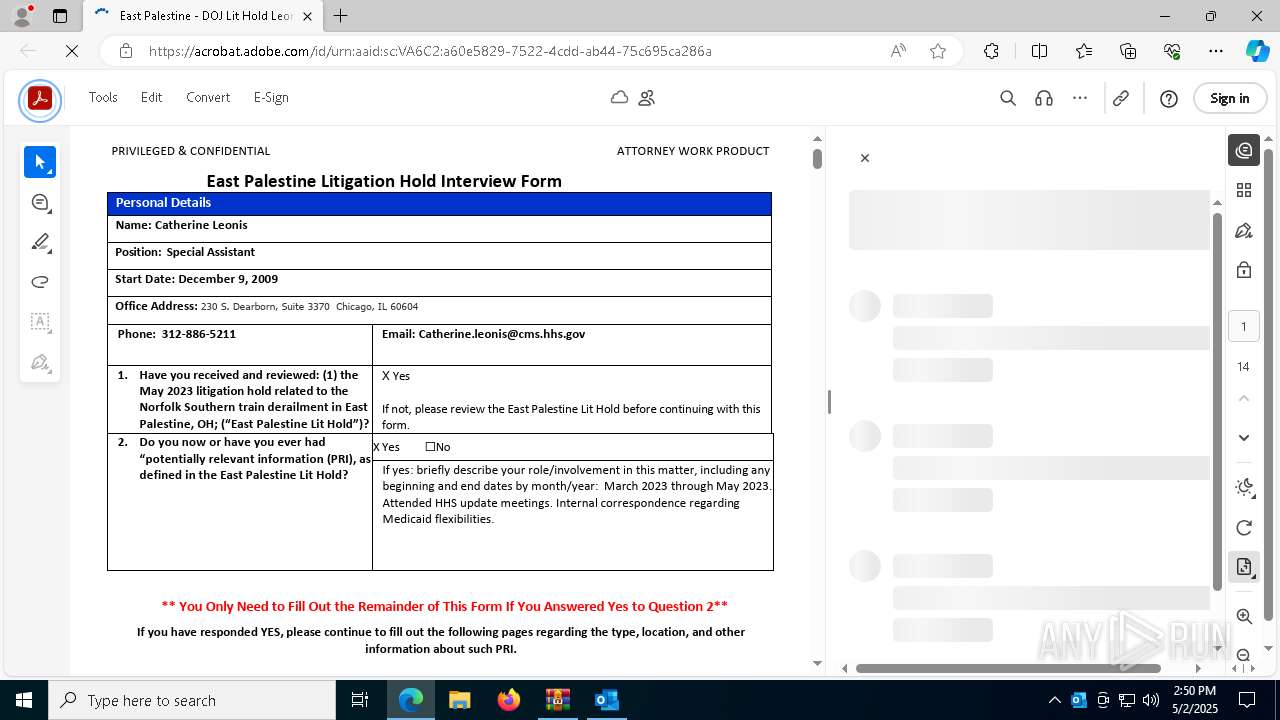Choose the highlighter pen tool
Viewport: 1280px width, 720px height.
[x=40, y=242]
